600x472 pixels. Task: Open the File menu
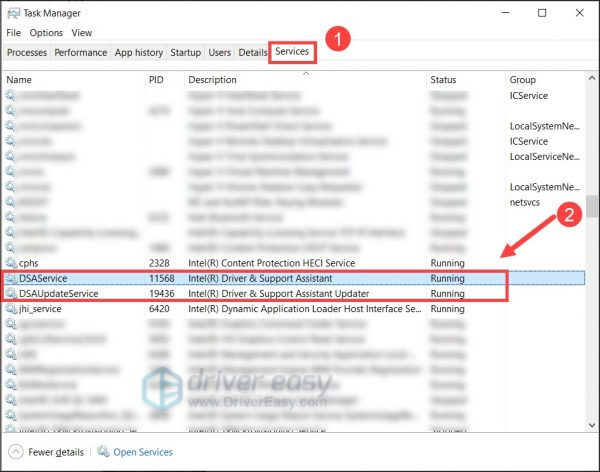tap(13, 33)
